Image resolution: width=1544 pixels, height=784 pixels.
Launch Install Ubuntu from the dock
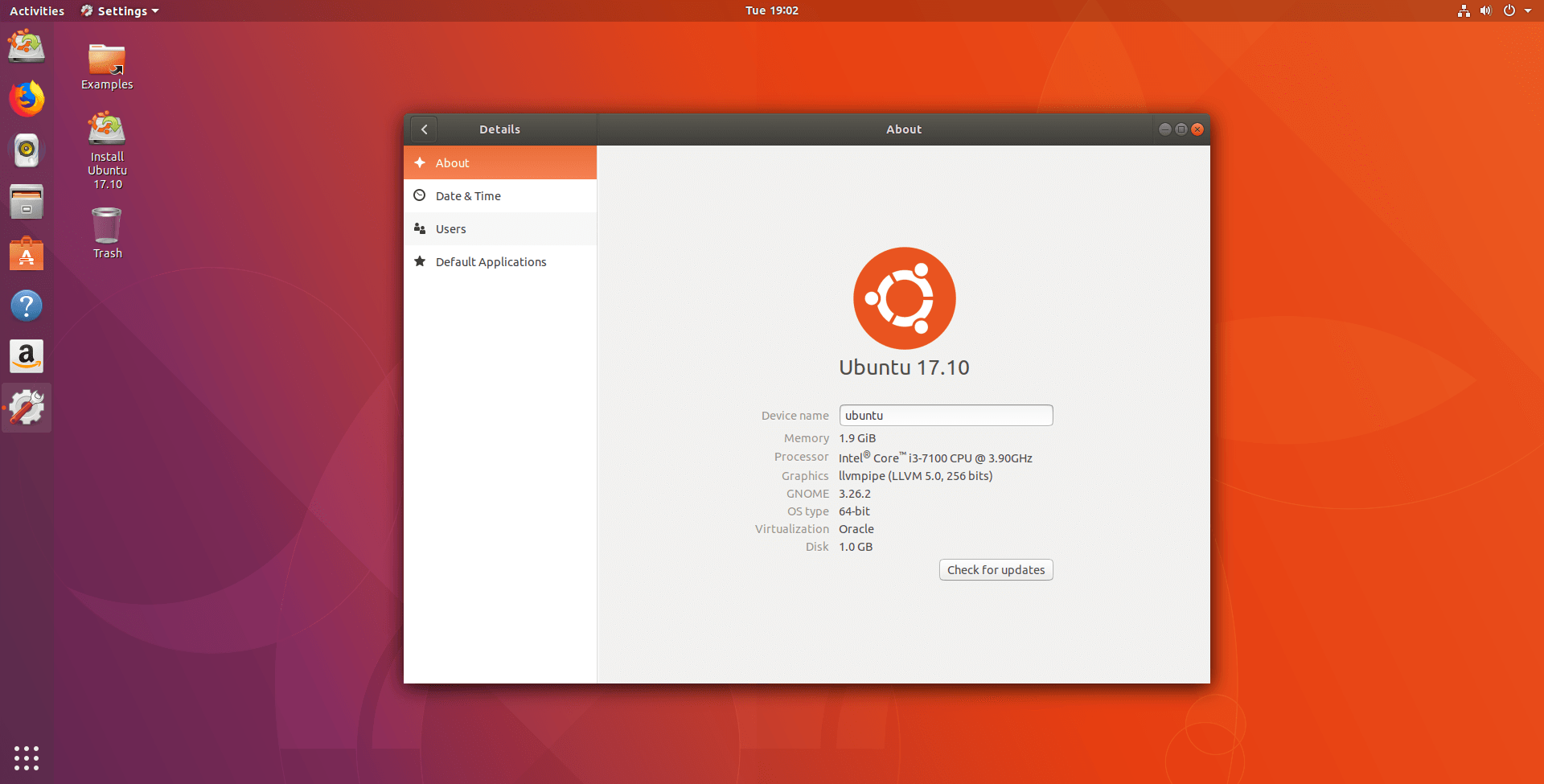[x=27, y=46]
